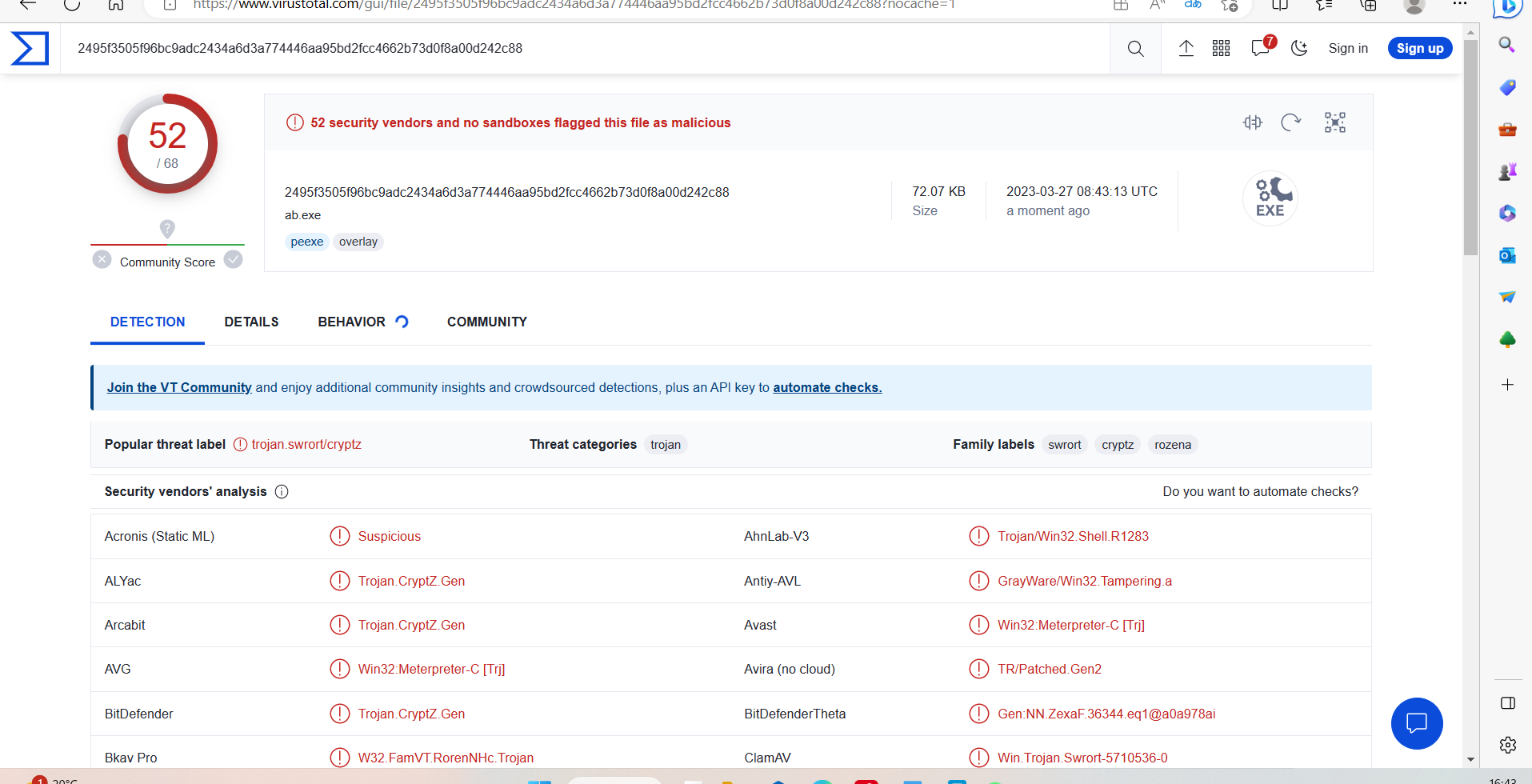Follow the automate checks link
The image size is (1532, 784).
coord(827,388)
